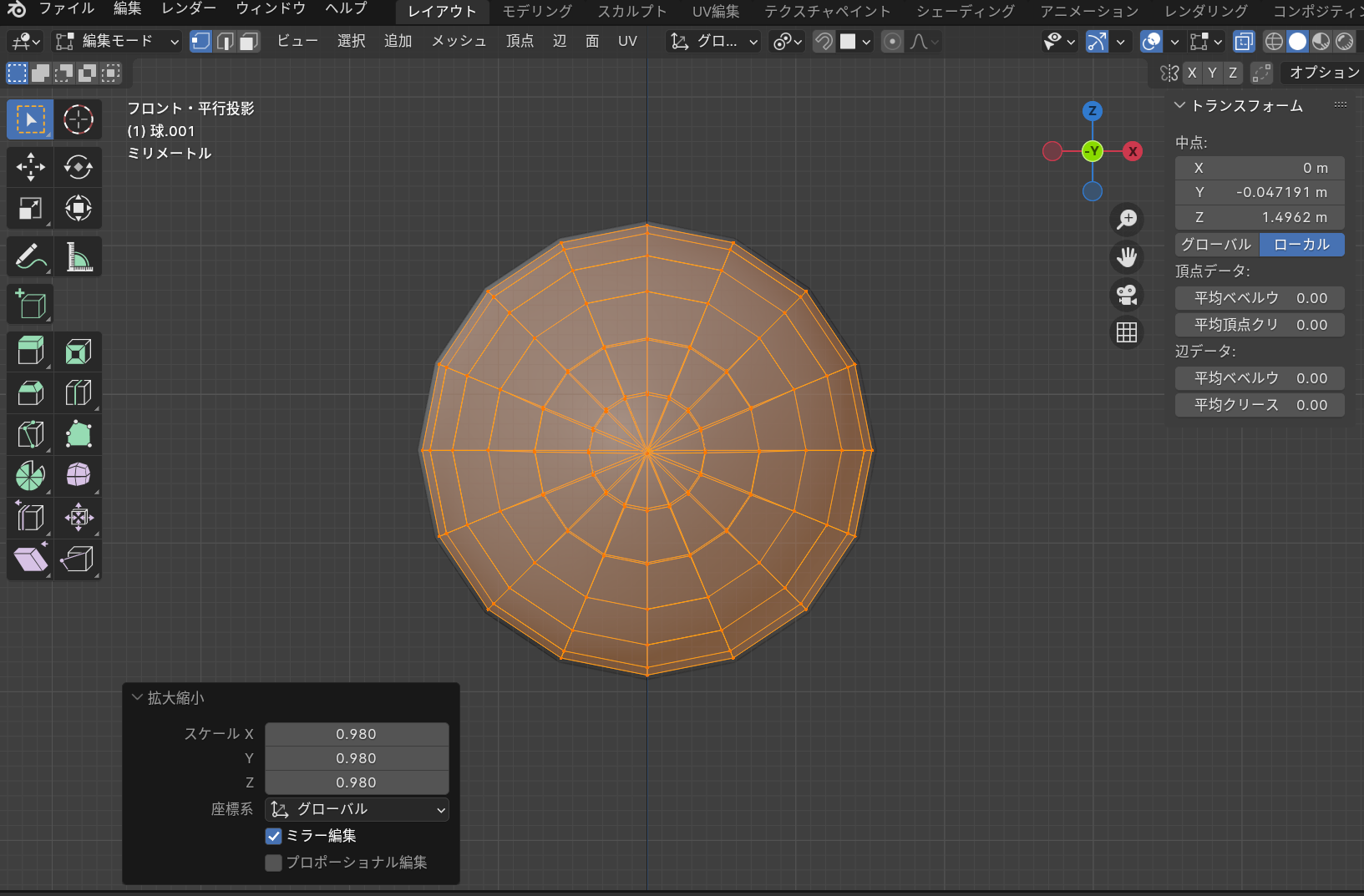The width and height of the screenshot is (1364, 896).
Task: Switch to face select mode
Action: [248, 41]
